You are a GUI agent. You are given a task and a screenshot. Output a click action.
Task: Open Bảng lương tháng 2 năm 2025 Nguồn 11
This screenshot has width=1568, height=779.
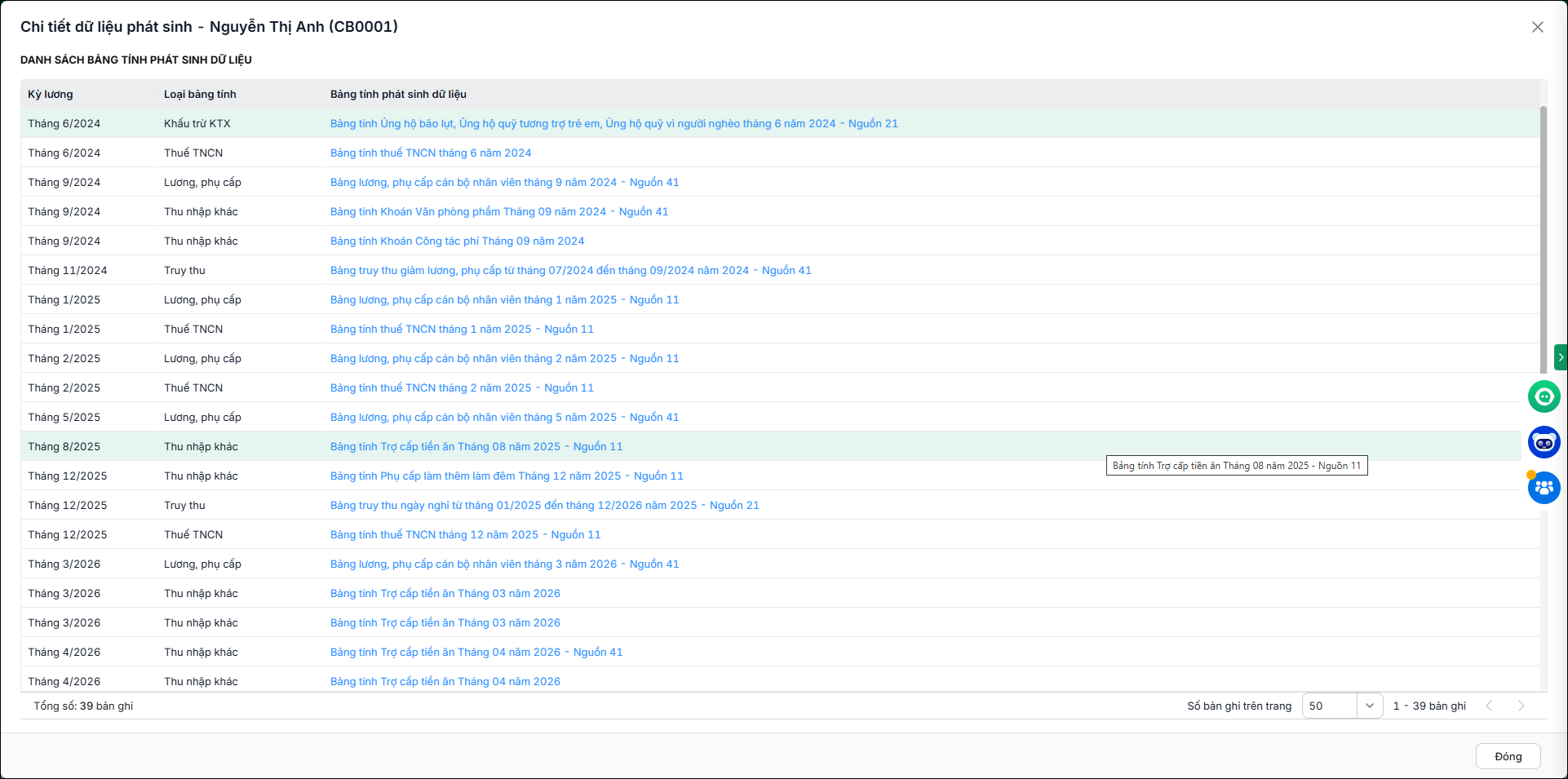[504, 359]
